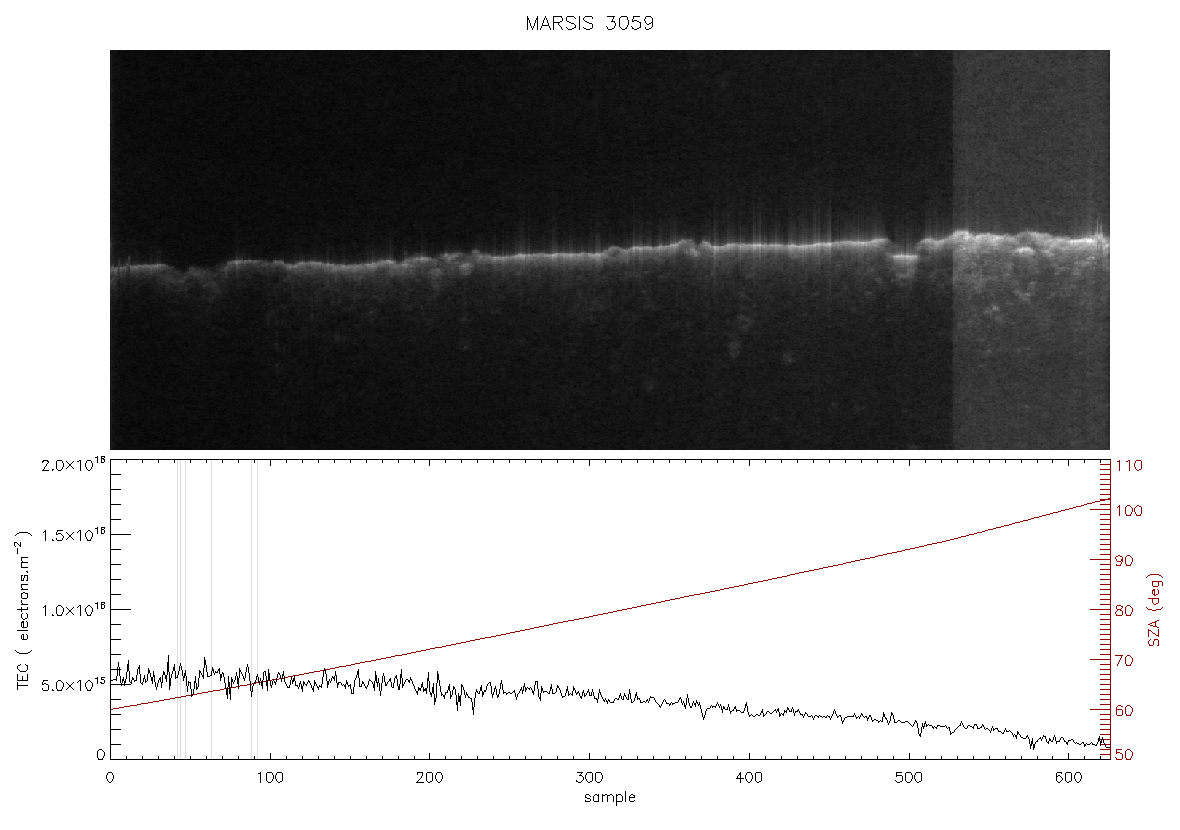Click the pair of gray marker lines near sample 90
Screen dimensions: 1180x830
[254, 610]
